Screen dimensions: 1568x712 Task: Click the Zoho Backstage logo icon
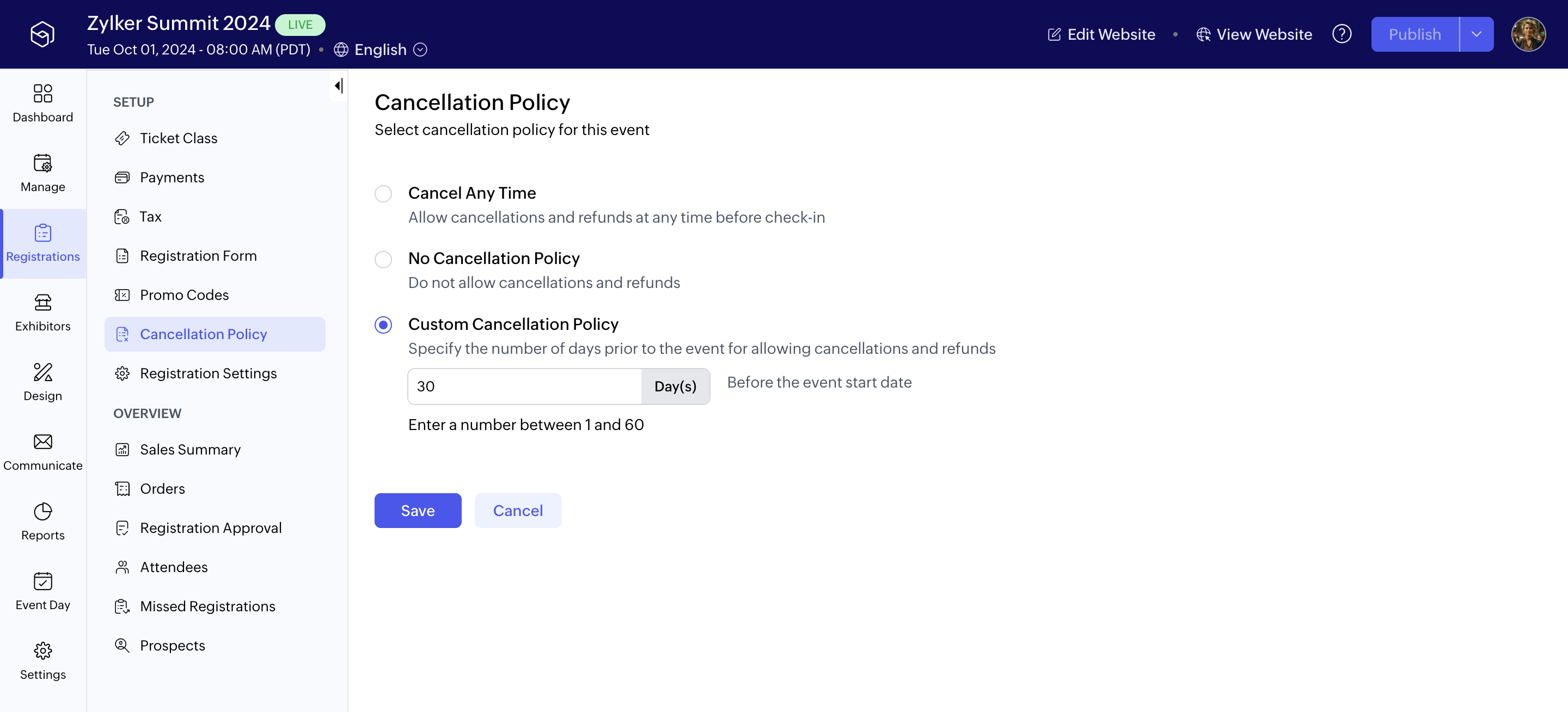point(42,34)
